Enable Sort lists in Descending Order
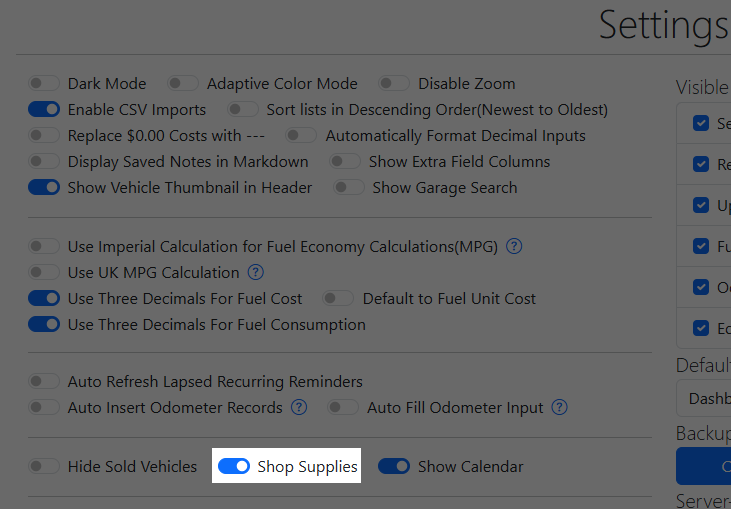Screen dimensions: 731x509 (x=243, y=110)
